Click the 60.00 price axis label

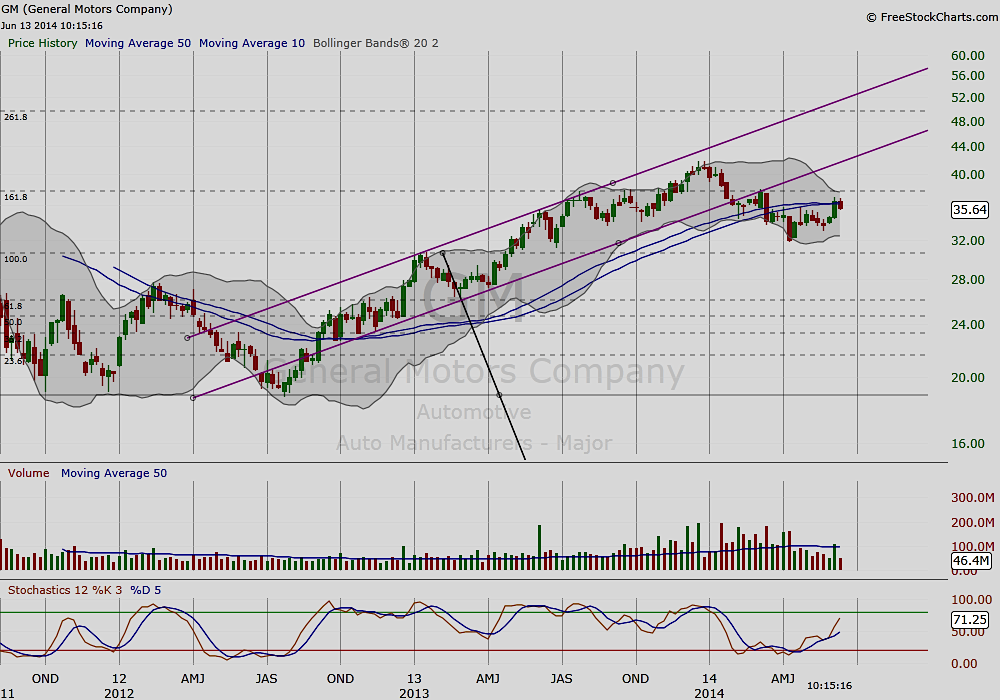click(x=967, y=55)
